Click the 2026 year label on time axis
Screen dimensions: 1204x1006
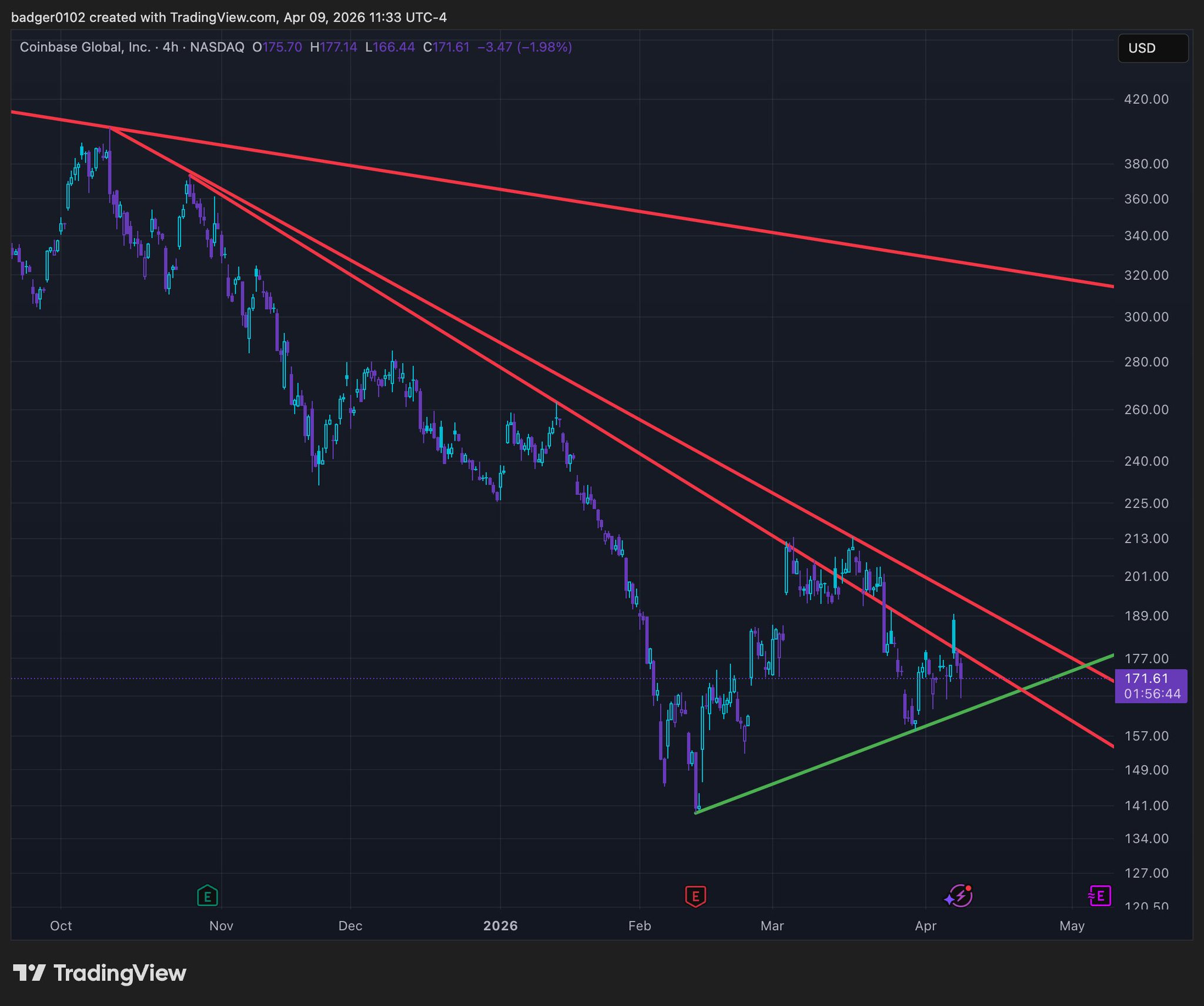pos(500,926)
